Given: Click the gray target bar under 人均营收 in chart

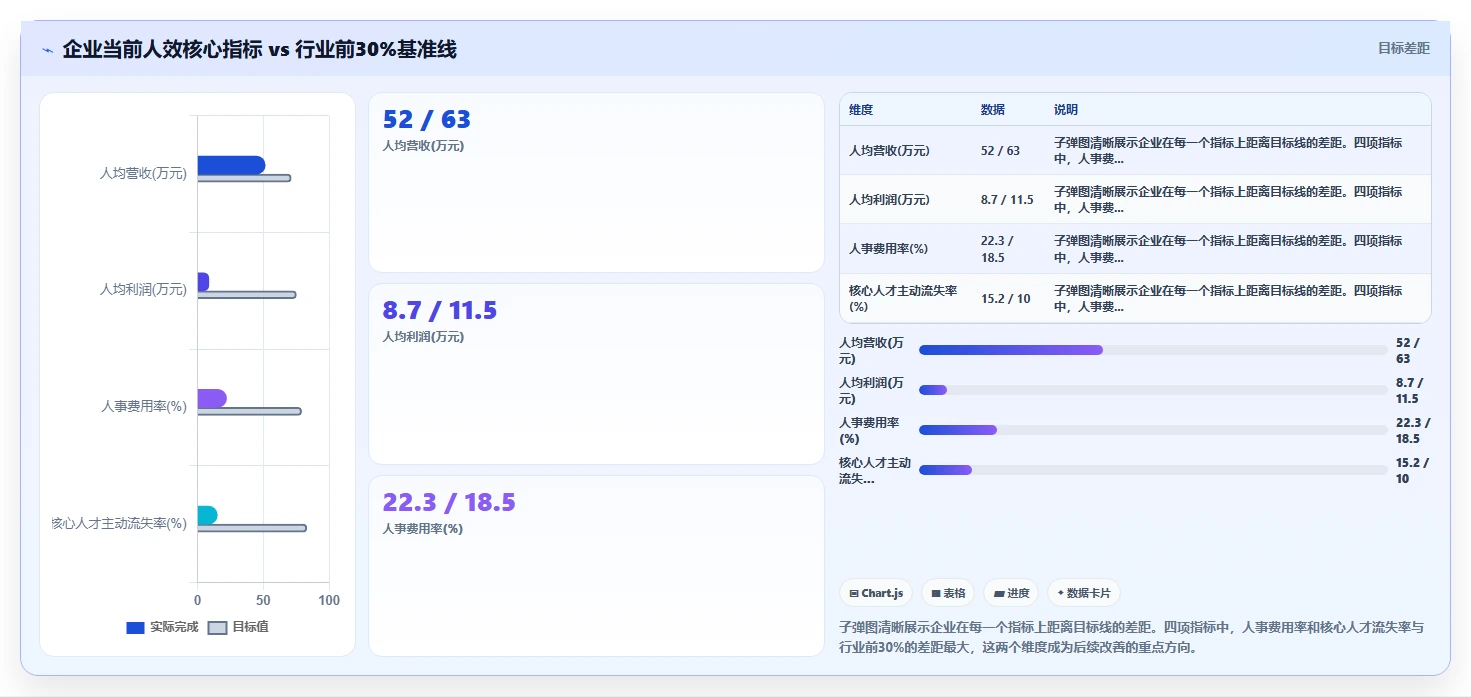Looking at the screenshot, I should click(244, 178).
